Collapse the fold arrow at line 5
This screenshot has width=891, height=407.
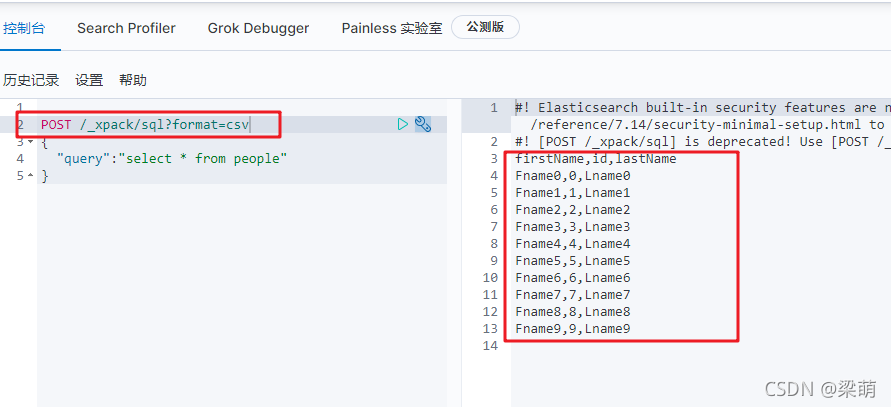click(30, 176)
